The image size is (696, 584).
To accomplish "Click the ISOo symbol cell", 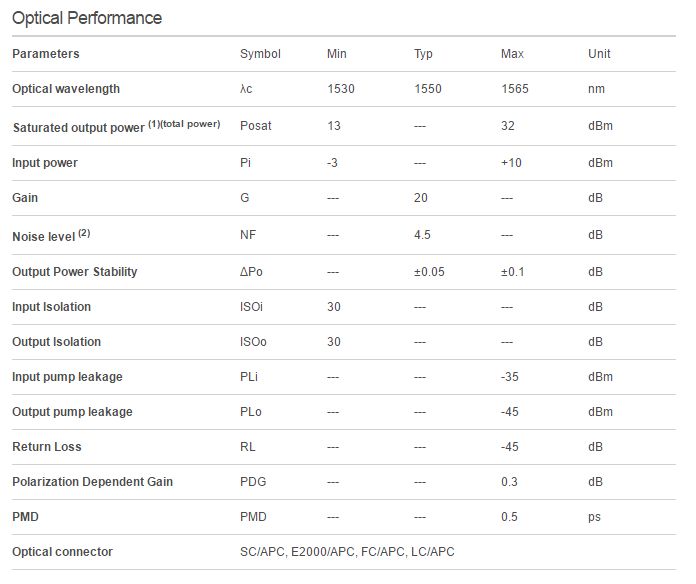I will 253,342.
